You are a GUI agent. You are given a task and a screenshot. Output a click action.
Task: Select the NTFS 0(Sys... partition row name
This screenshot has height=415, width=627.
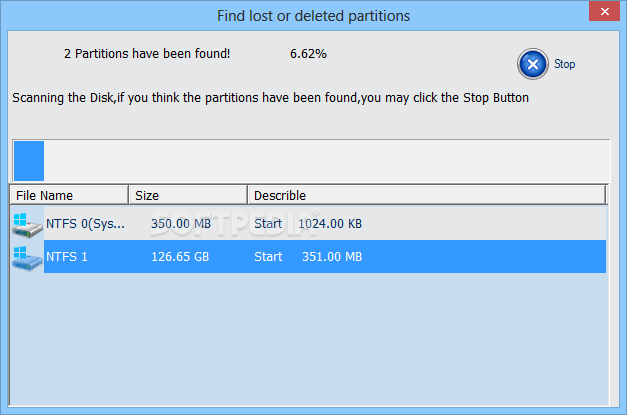click(85, 223)
